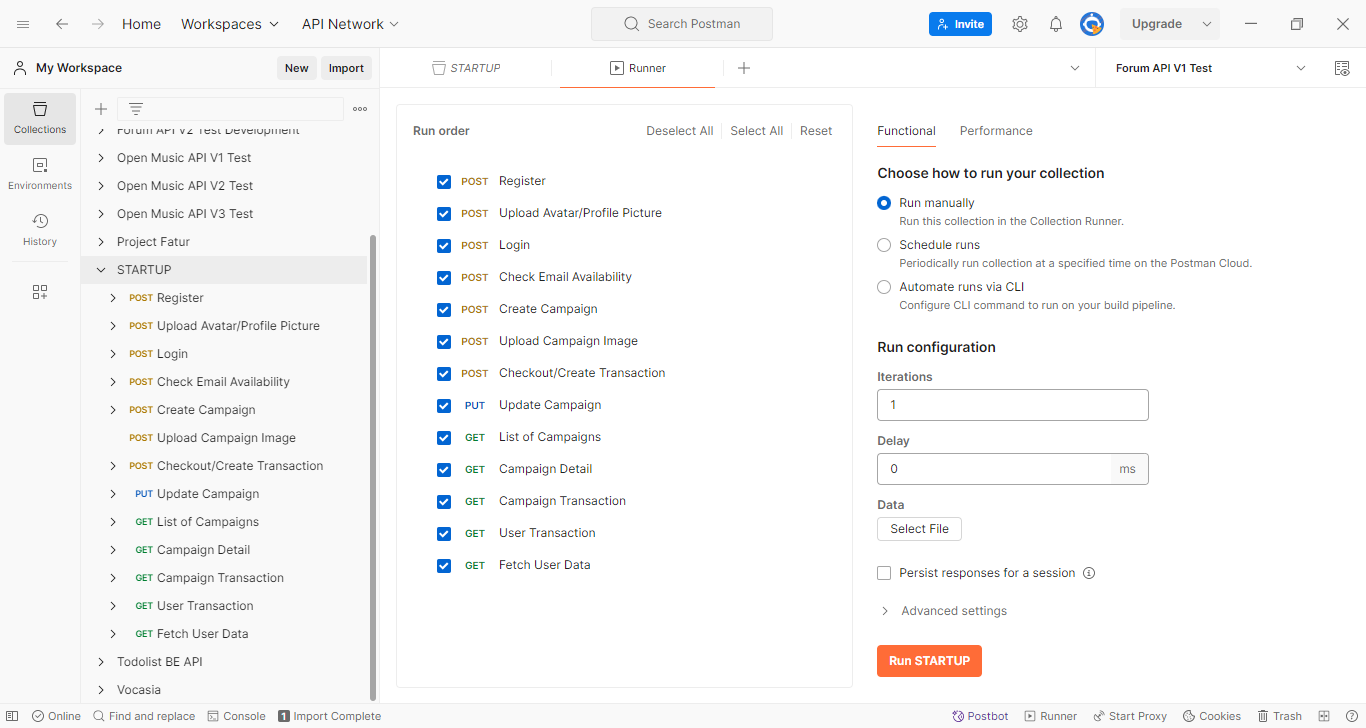The image size is (1366, 728).
Task: Open History in the sidebar
Action: (x=40, y=230)
